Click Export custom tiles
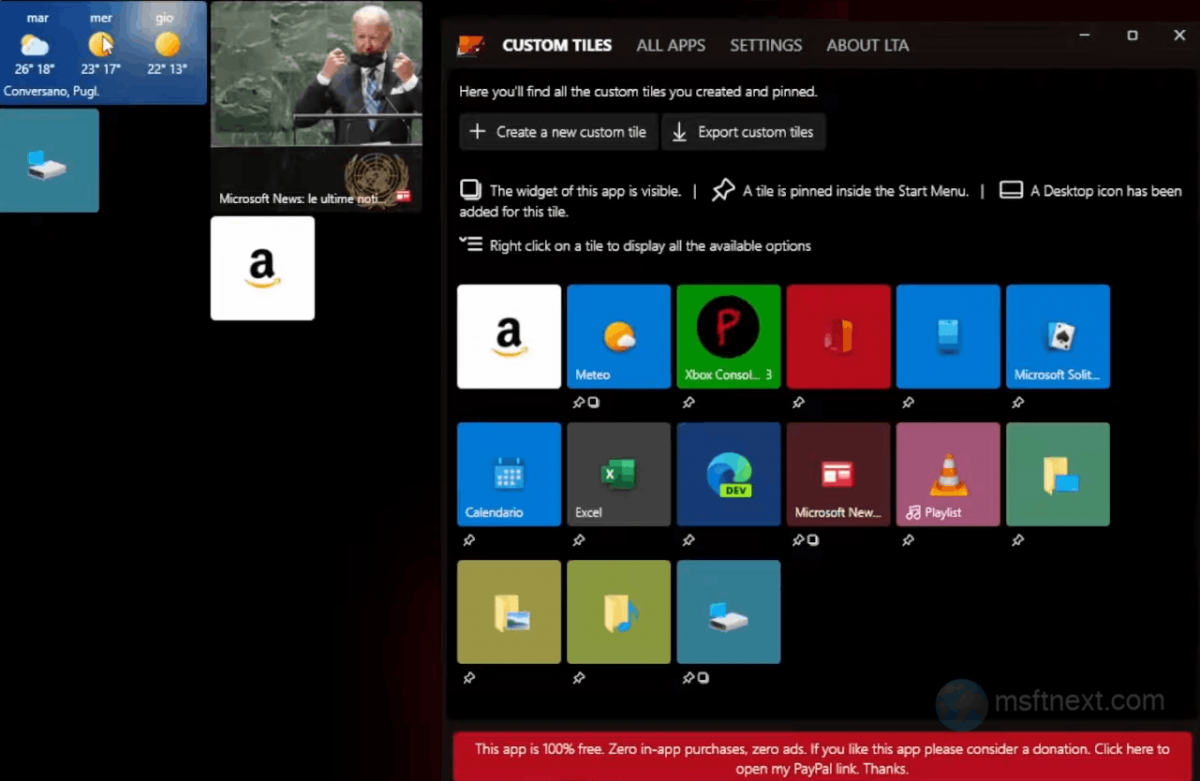Image resolution: width=1200 pixels, height=781 pixels. pyautogui.click(x=744, y=131)
